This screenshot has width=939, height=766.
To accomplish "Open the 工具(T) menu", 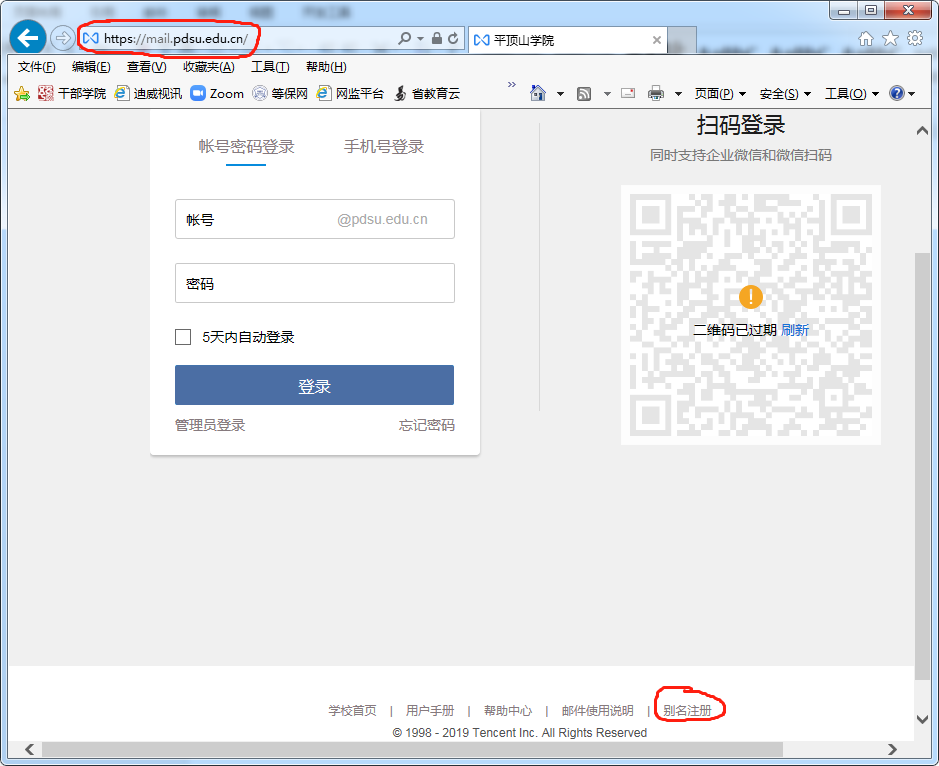I will coord(270,67).
